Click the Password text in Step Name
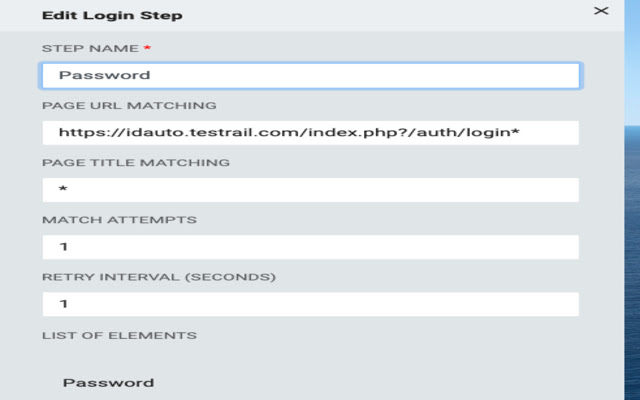Image resolution: width=640 pixels, height=400 pixels. tap(104, 75)
